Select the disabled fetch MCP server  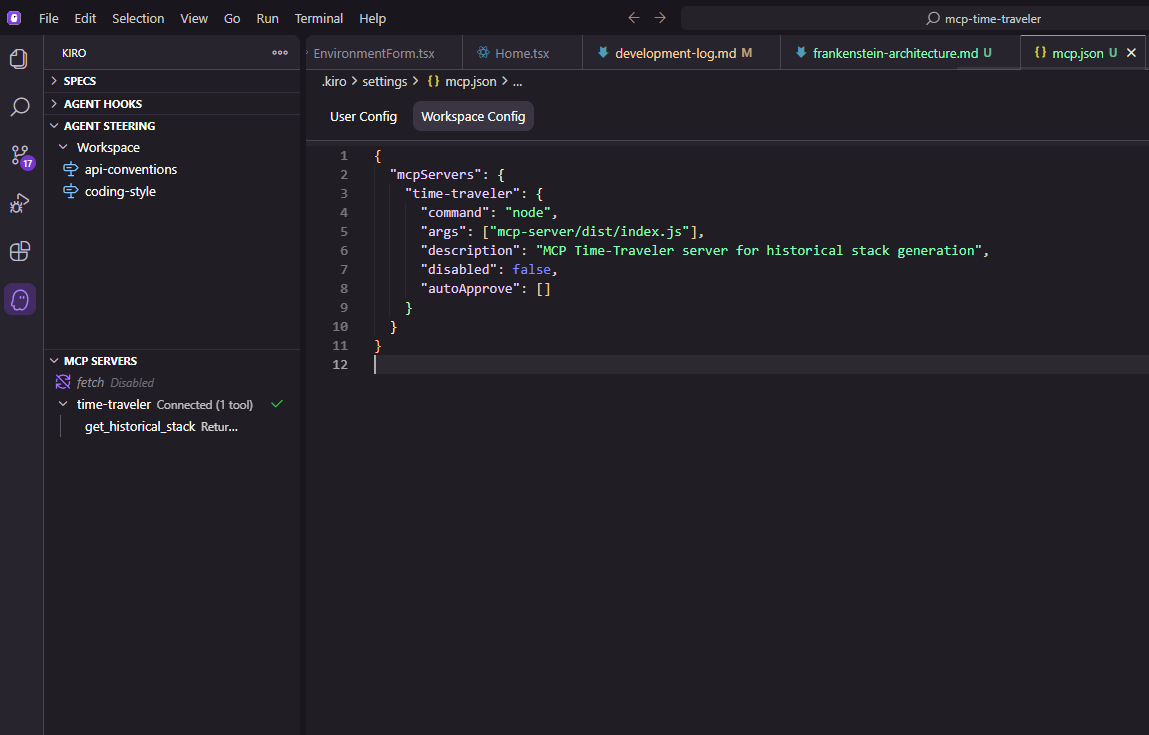click(x=90, y=383)
